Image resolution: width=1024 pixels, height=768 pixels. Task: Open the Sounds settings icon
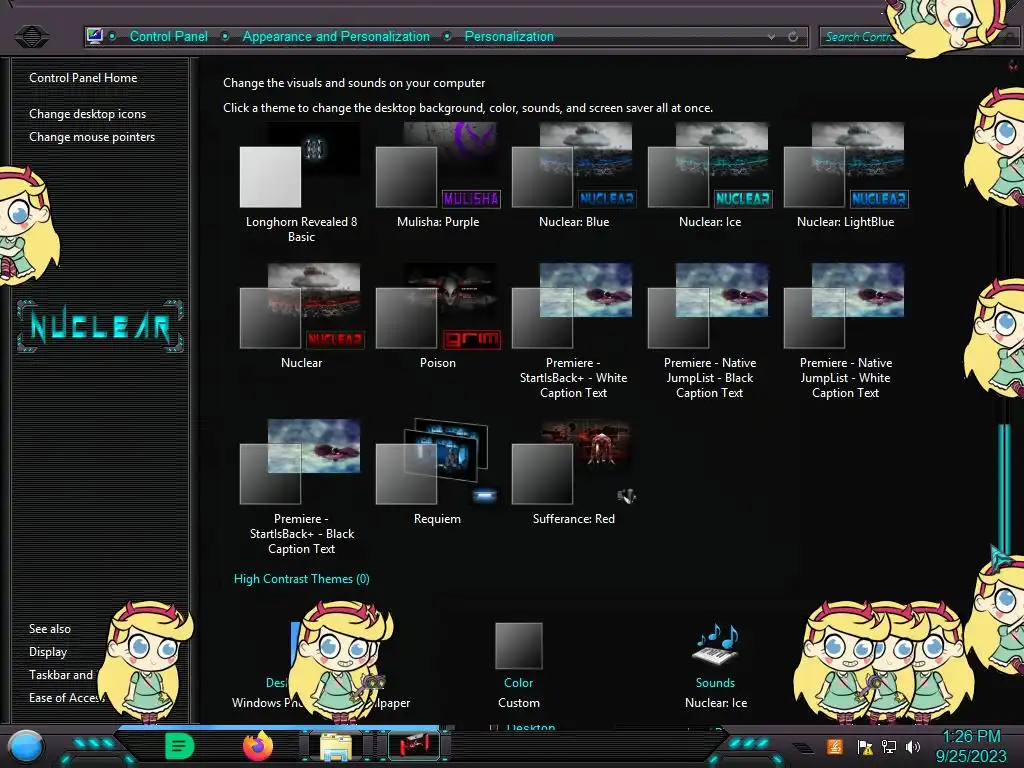[716, 645]
